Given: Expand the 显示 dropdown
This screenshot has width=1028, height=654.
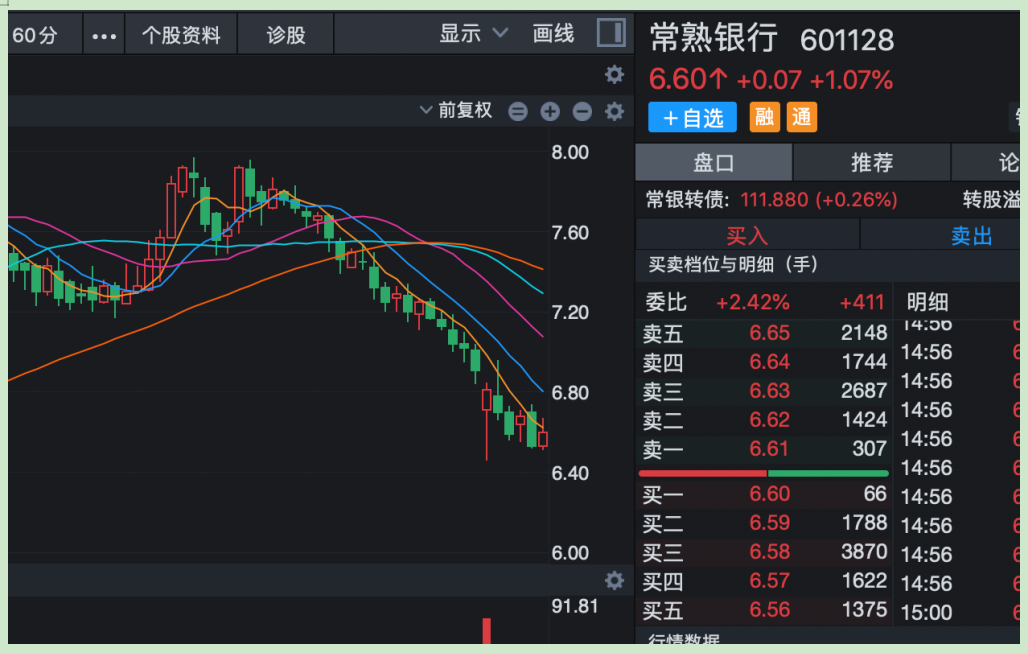Looking at the screenshot, I should point(474,34).
